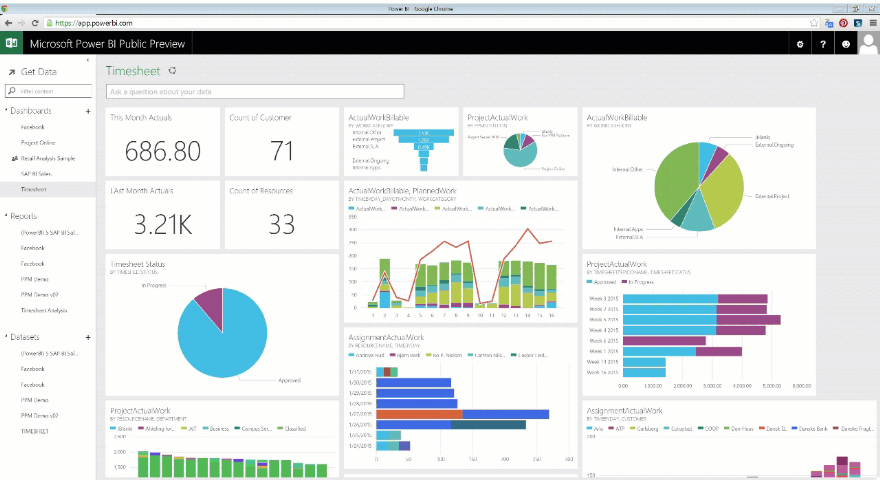Collapse the Datasets section

[x=6, y=338]
